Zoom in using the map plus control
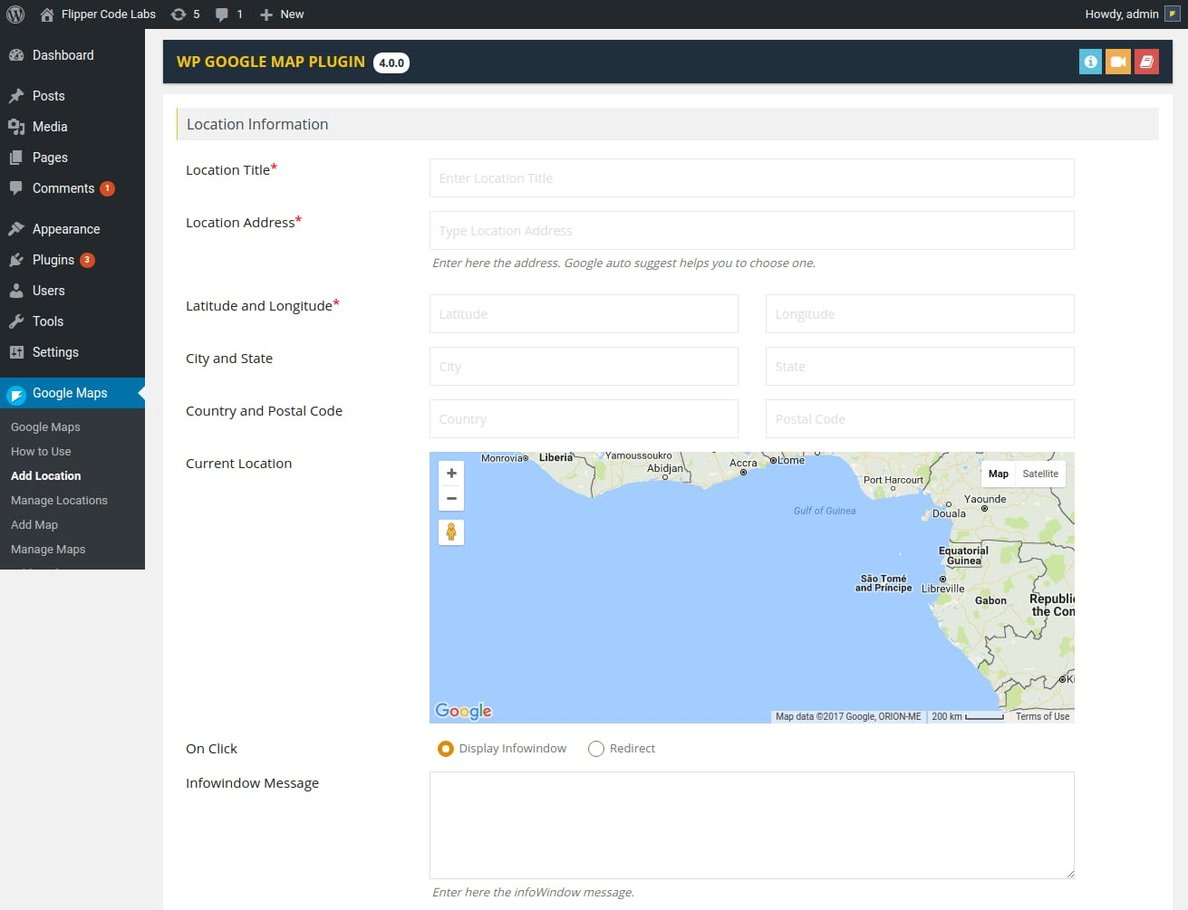Image resolution: width=1188 pixels, height=910 pixels. (x=451, y=473)
